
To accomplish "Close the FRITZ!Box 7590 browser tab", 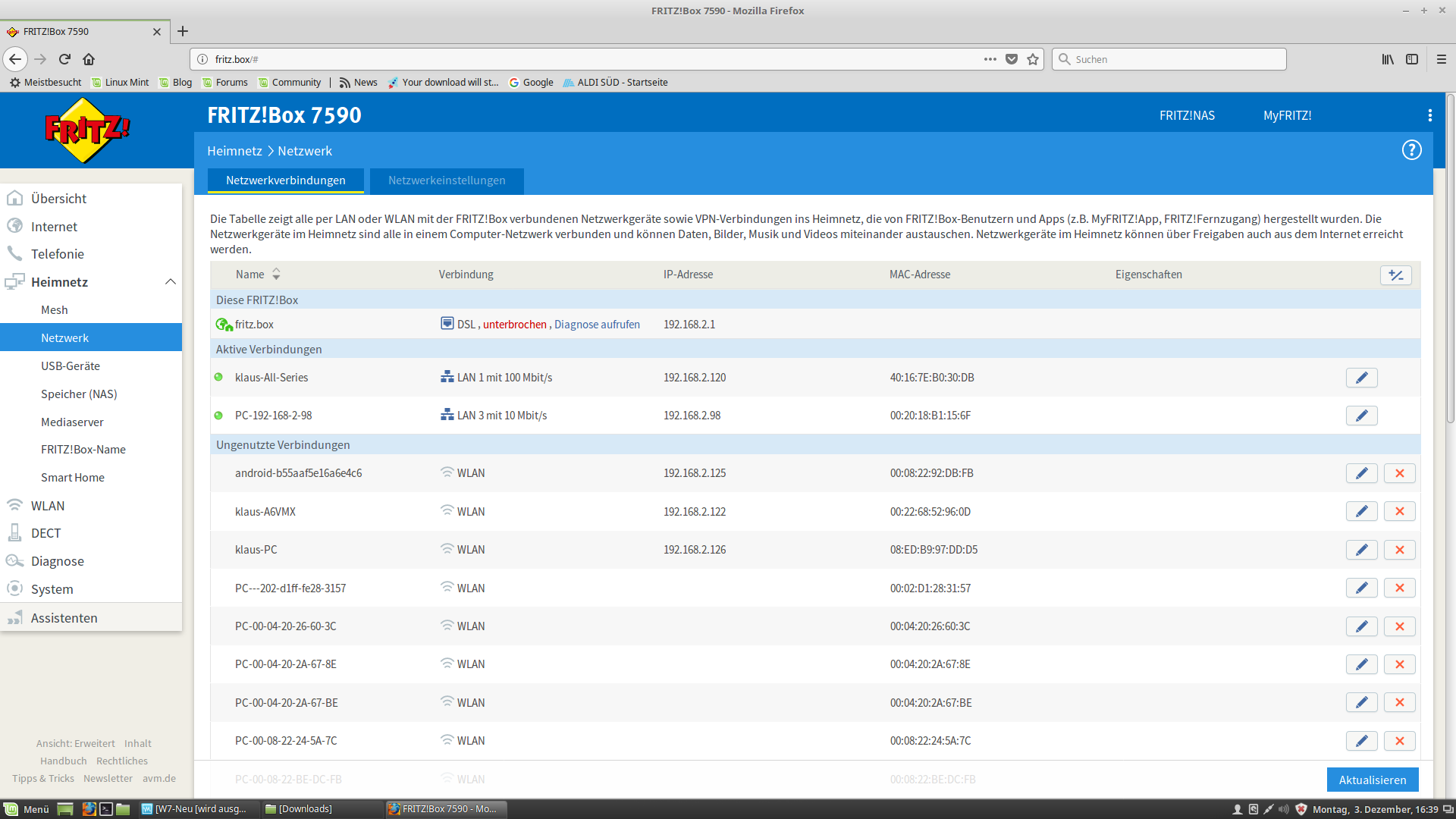I will tap(157, 31).
